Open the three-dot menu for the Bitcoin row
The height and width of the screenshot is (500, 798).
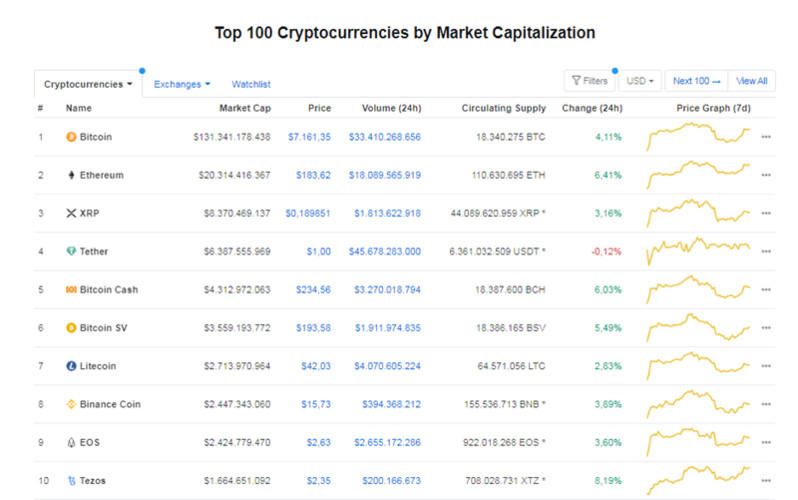[x=766, y=137]
